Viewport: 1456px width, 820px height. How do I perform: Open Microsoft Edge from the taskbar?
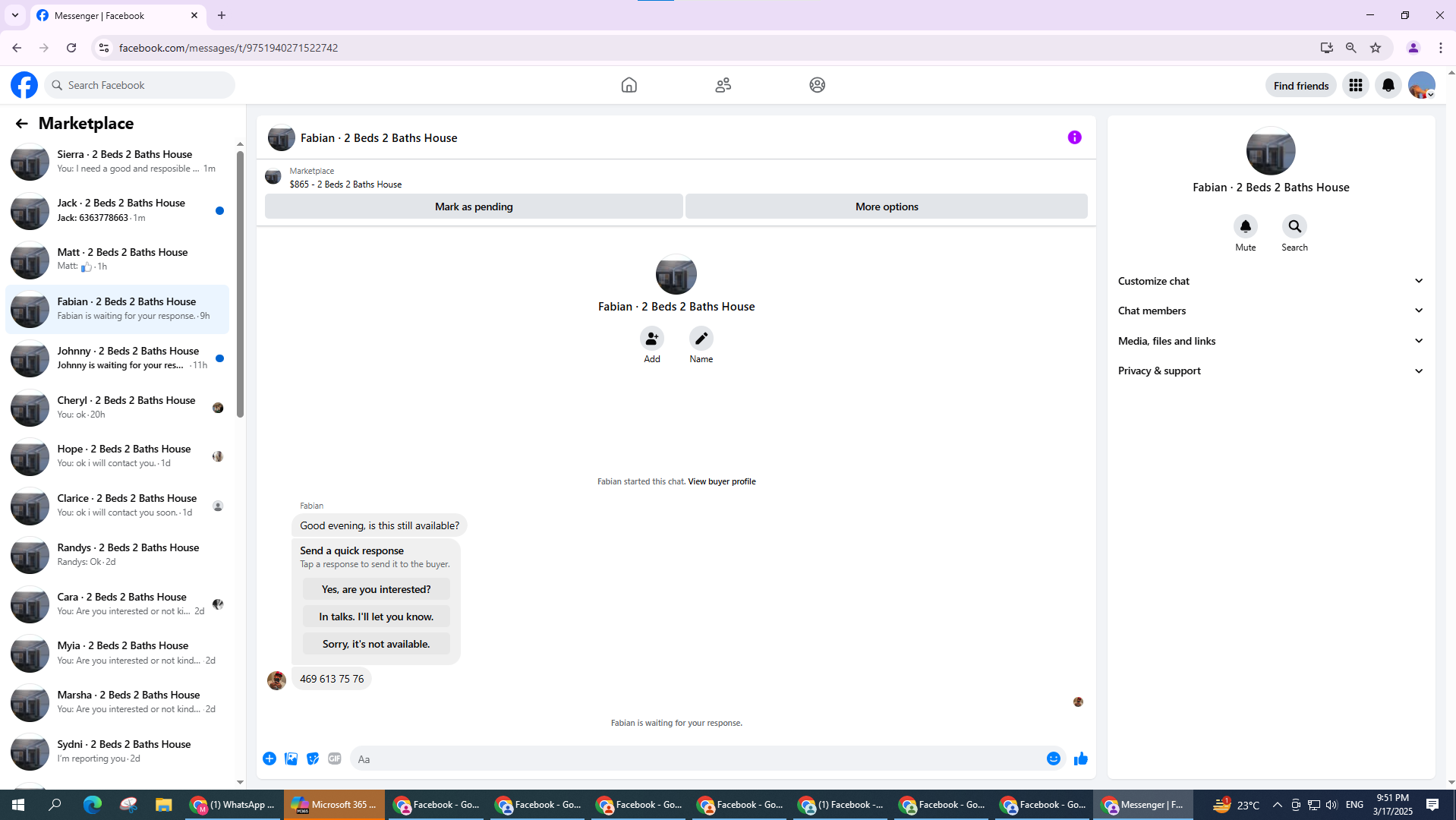(x=92, y=805)
